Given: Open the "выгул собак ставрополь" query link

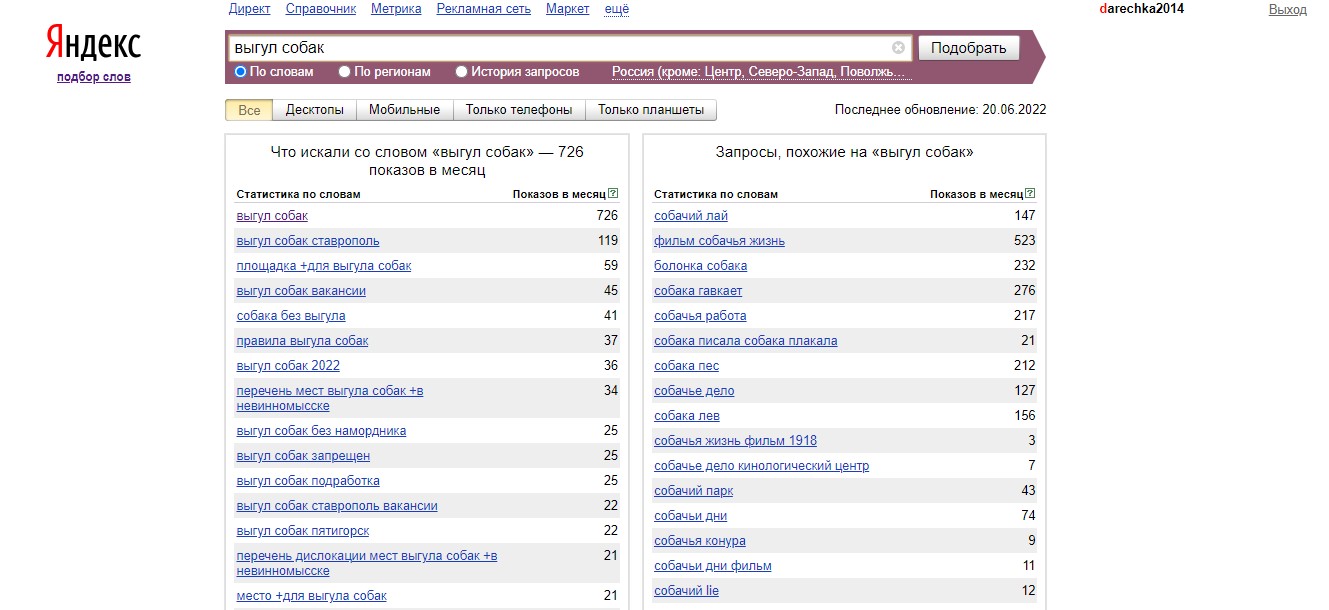Looking at the screenshot, I should click(x=308, y=241).
